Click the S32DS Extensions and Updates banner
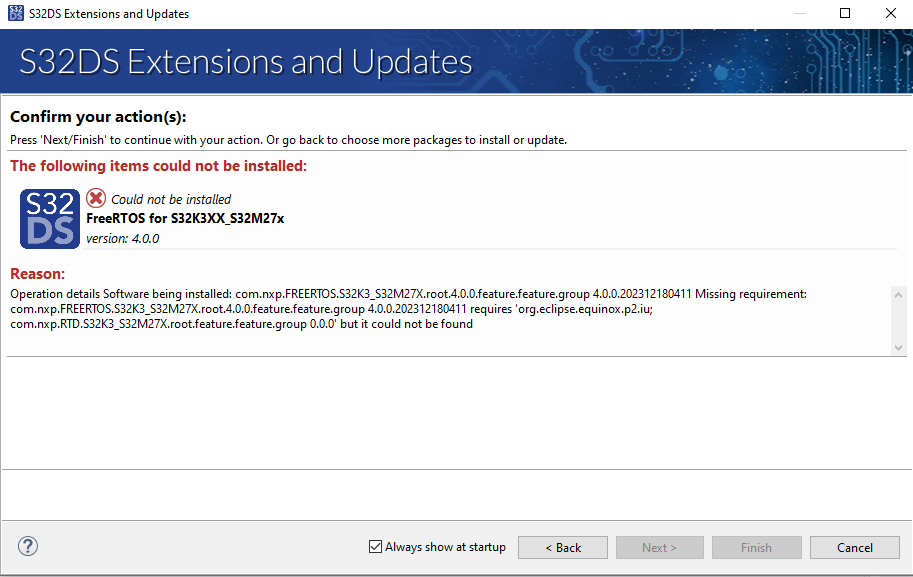 (x=244, y=61)
